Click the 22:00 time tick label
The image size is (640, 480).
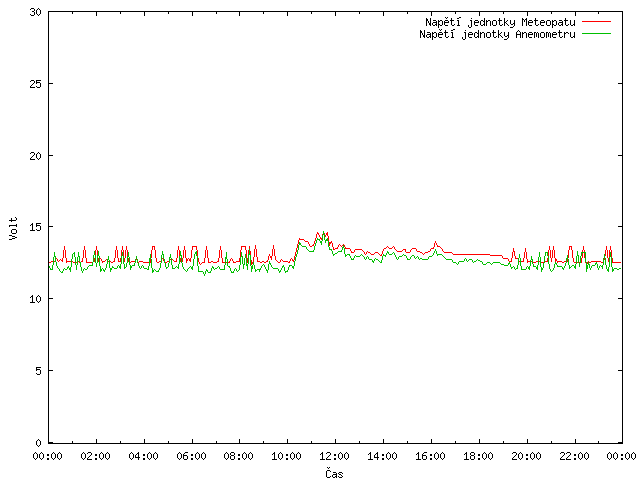click(574, 456)
